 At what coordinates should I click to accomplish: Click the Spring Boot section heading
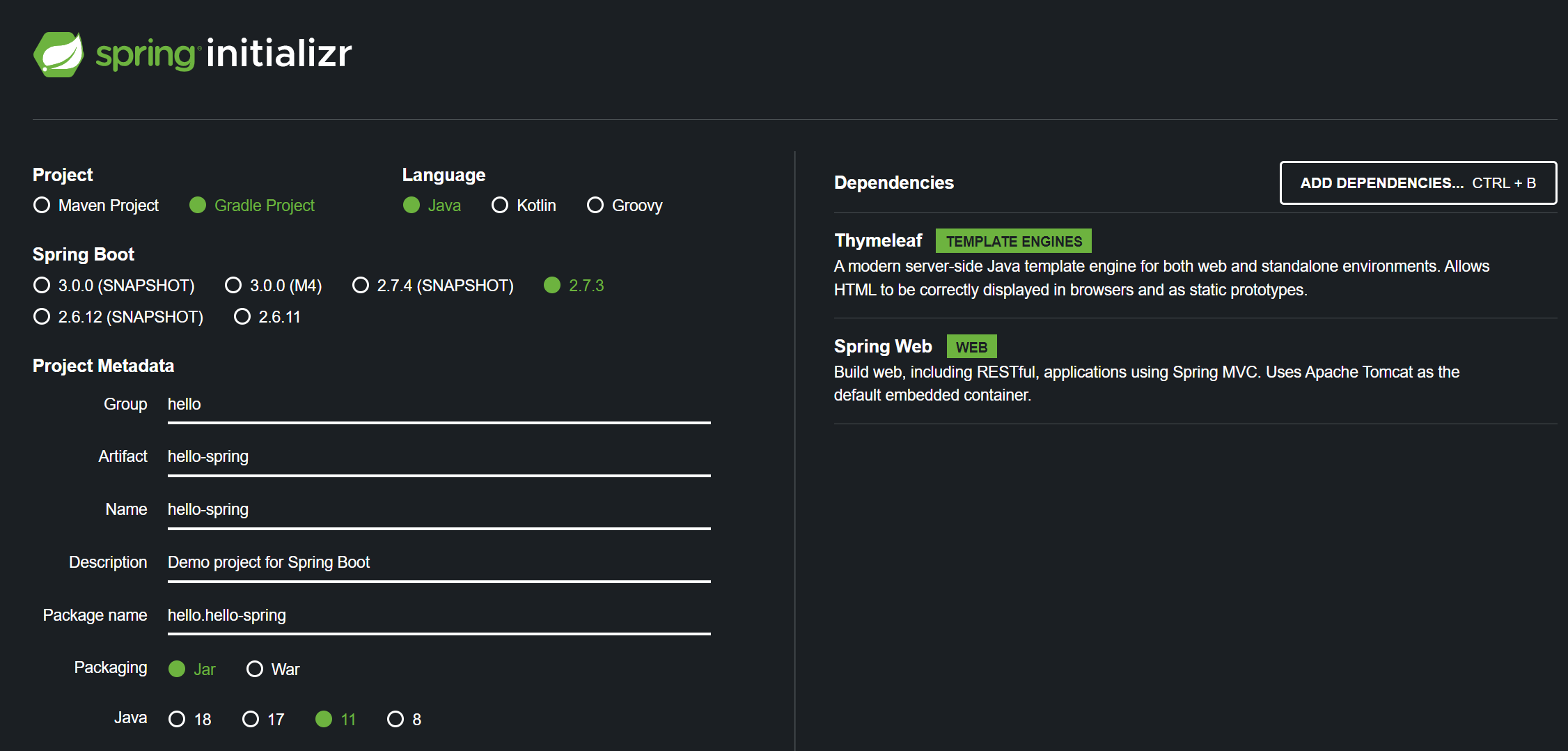(84, 255)
